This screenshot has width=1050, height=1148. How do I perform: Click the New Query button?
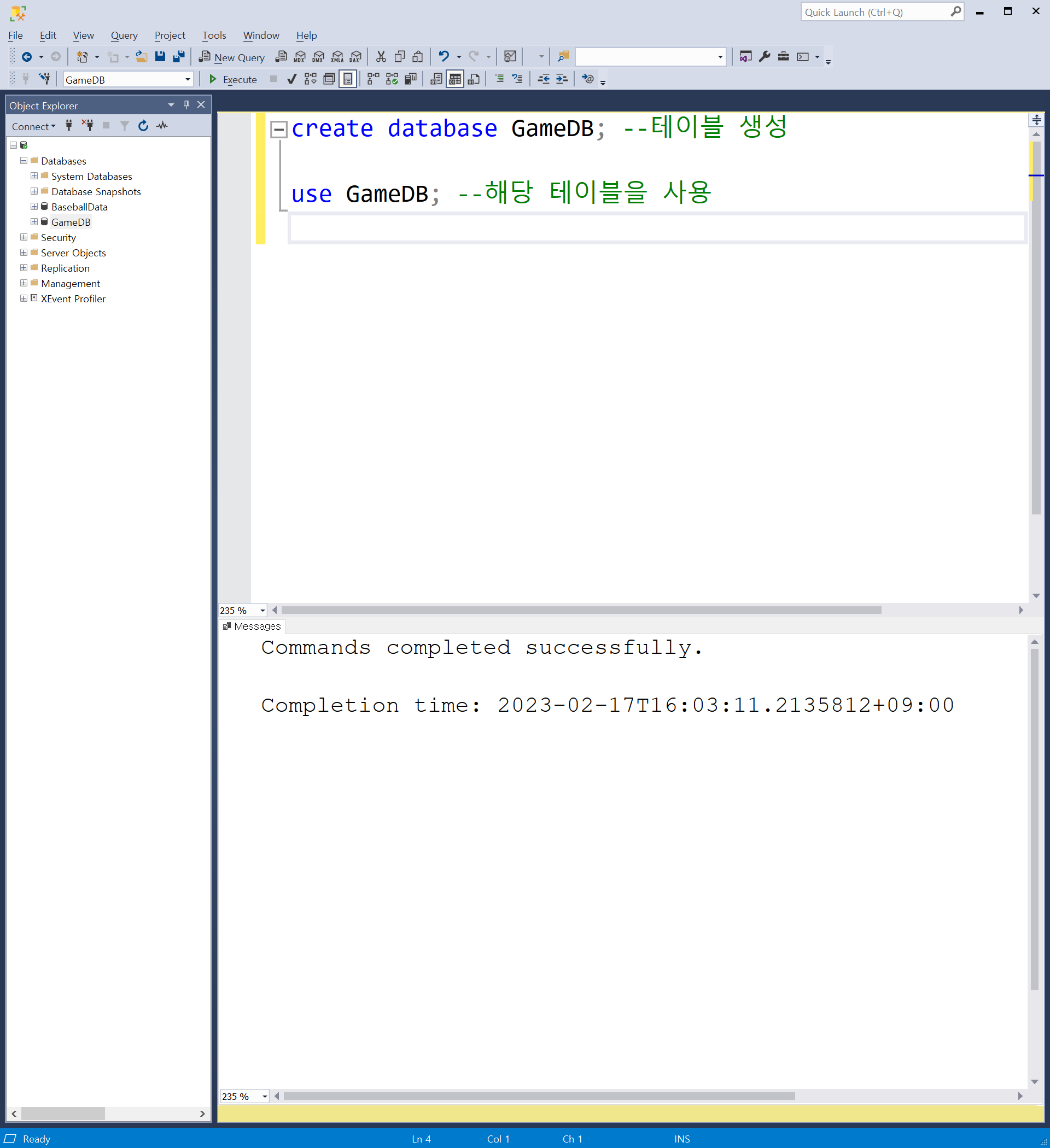[x=232, y=57]
